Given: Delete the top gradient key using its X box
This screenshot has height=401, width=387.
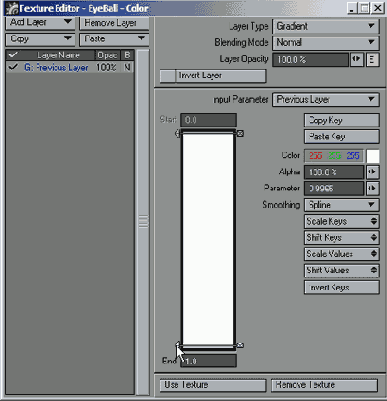Looking at the screenshot, I should point(240,134).
